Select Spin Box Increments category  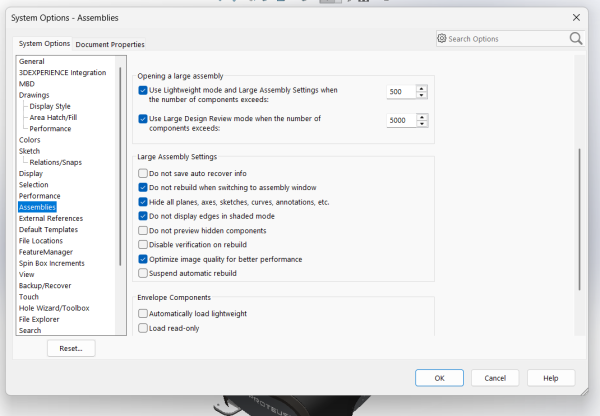coord(52,263)
